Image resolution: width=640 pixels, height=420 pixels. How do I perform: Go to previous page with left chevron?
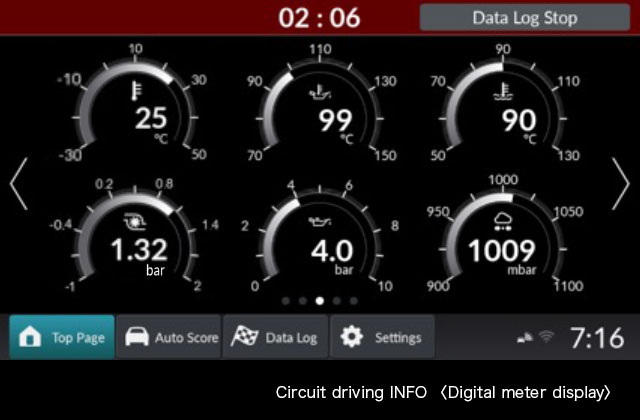(x=18, y=184)
